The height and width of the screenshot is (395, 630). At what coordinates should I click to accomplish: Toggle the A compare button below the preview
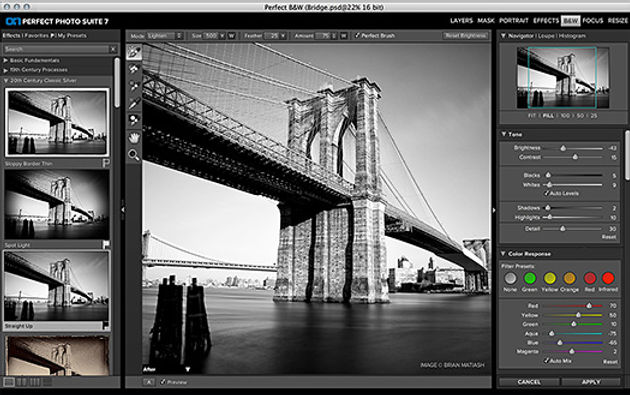point(149,382)
